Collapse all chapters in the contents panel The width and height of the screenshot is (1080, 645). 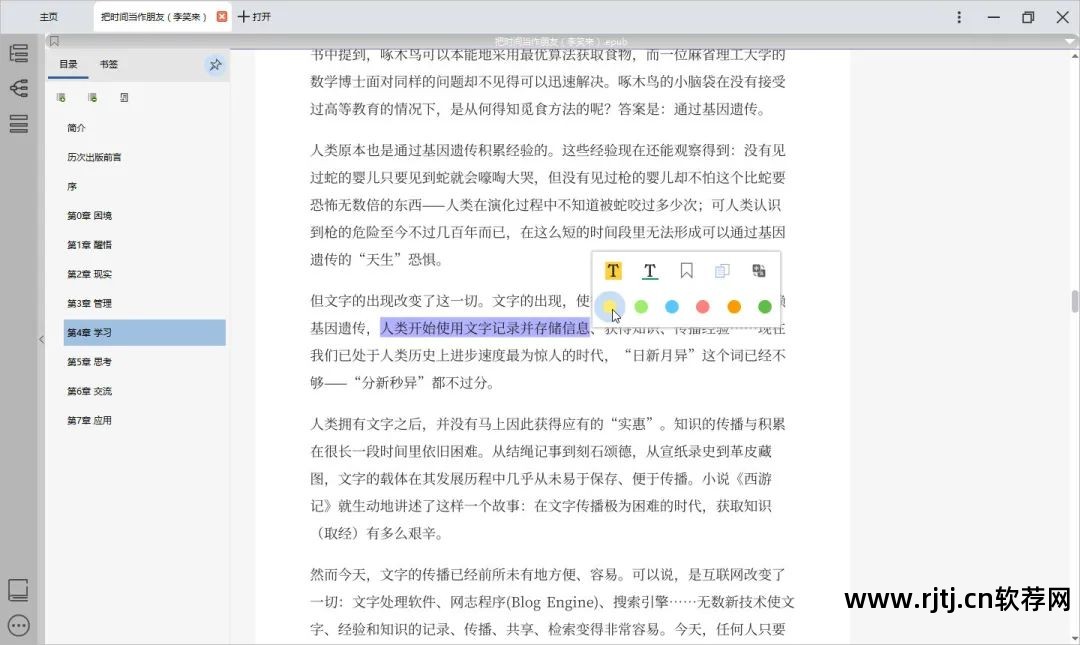click(93, 97)
